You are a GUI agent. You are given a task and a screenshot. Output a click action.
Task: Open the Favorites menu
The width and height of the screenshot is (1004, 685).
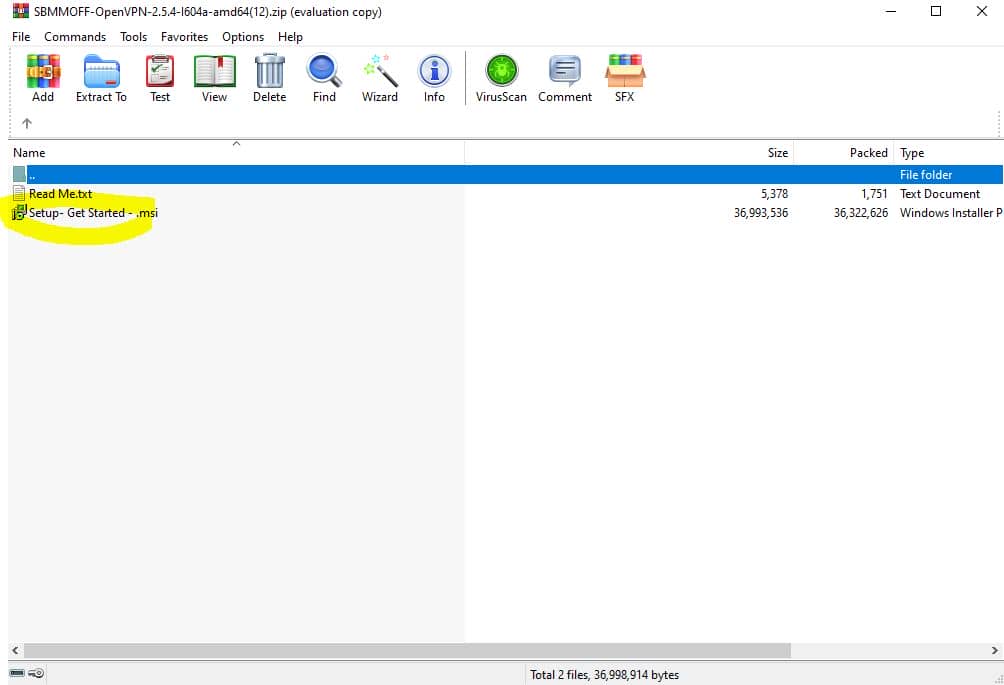(x=184, y=37)
